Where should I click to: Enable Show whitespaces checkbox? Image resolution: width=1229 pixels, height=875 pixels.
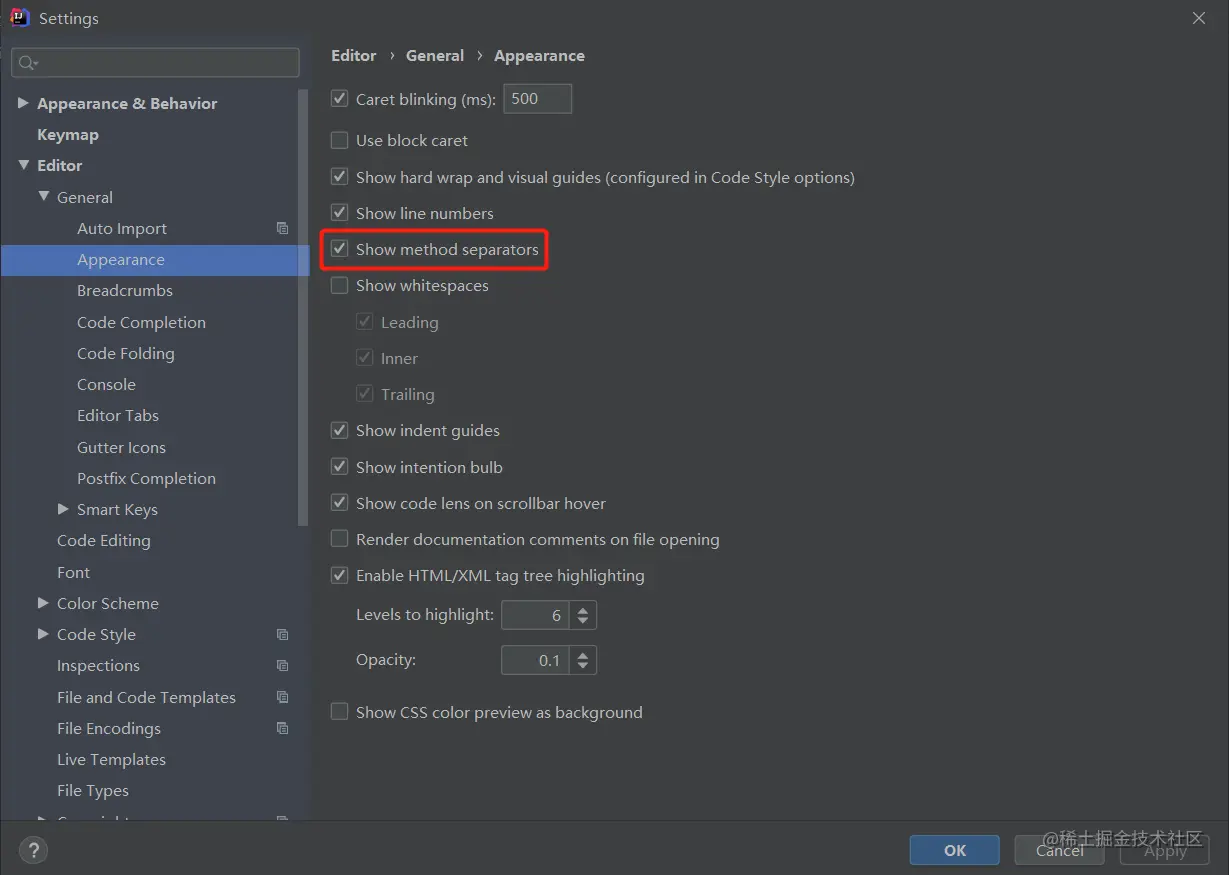tap(339, 285)
